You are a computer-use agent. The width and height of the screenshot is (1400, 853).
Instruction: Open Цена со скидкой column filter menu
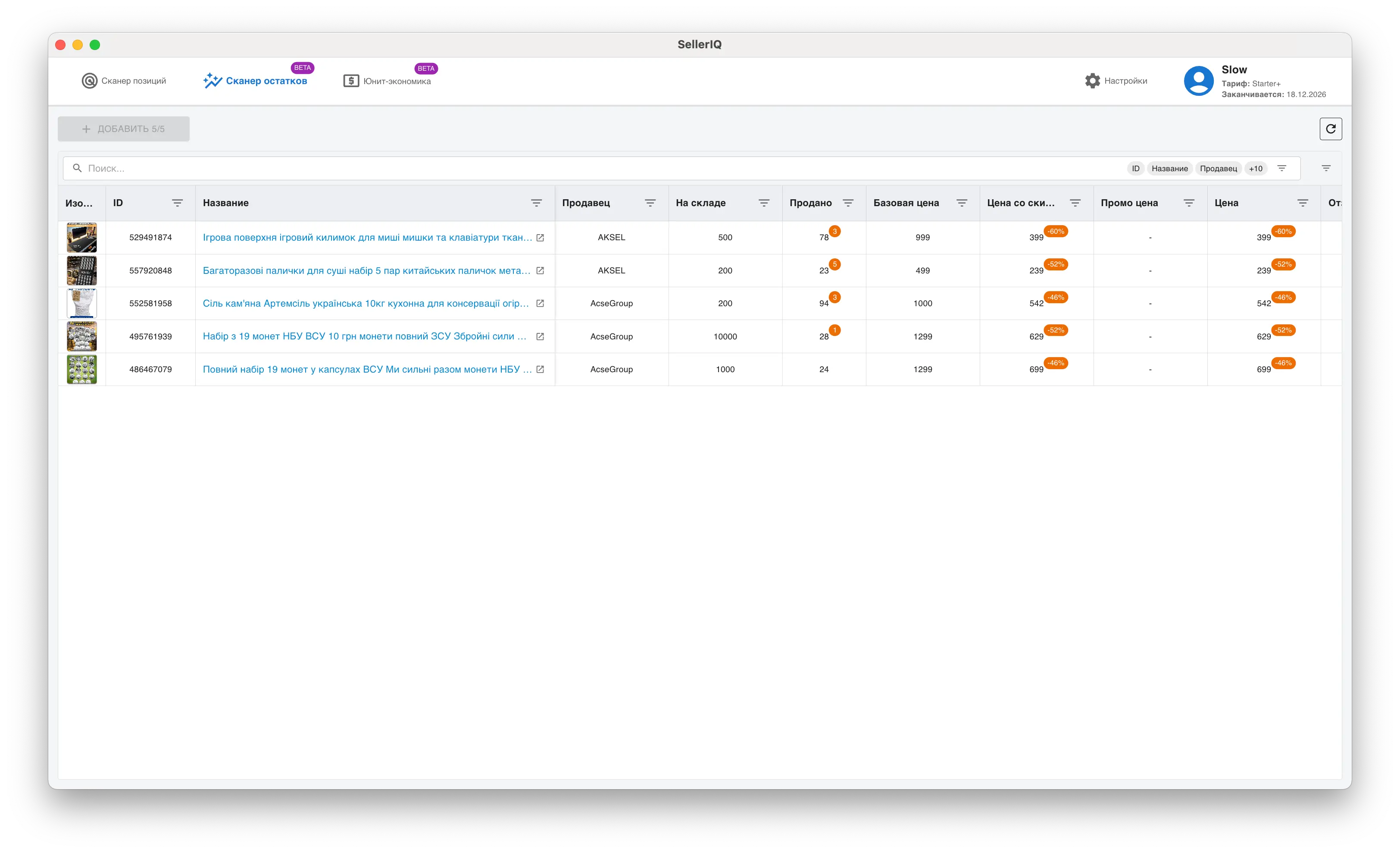tap(1075, 203)
